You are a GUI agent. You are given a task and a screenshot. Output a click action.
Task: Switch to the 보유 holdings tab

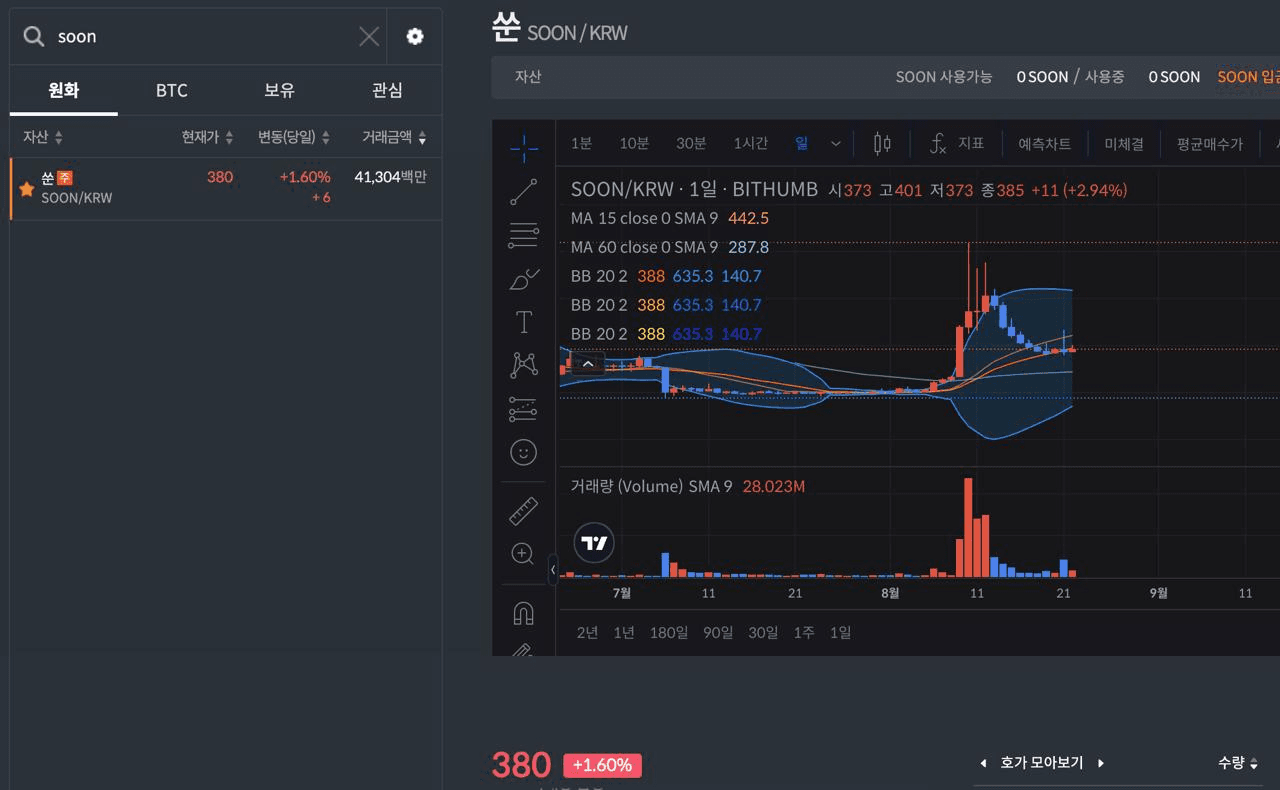click(x=279, y=90)
